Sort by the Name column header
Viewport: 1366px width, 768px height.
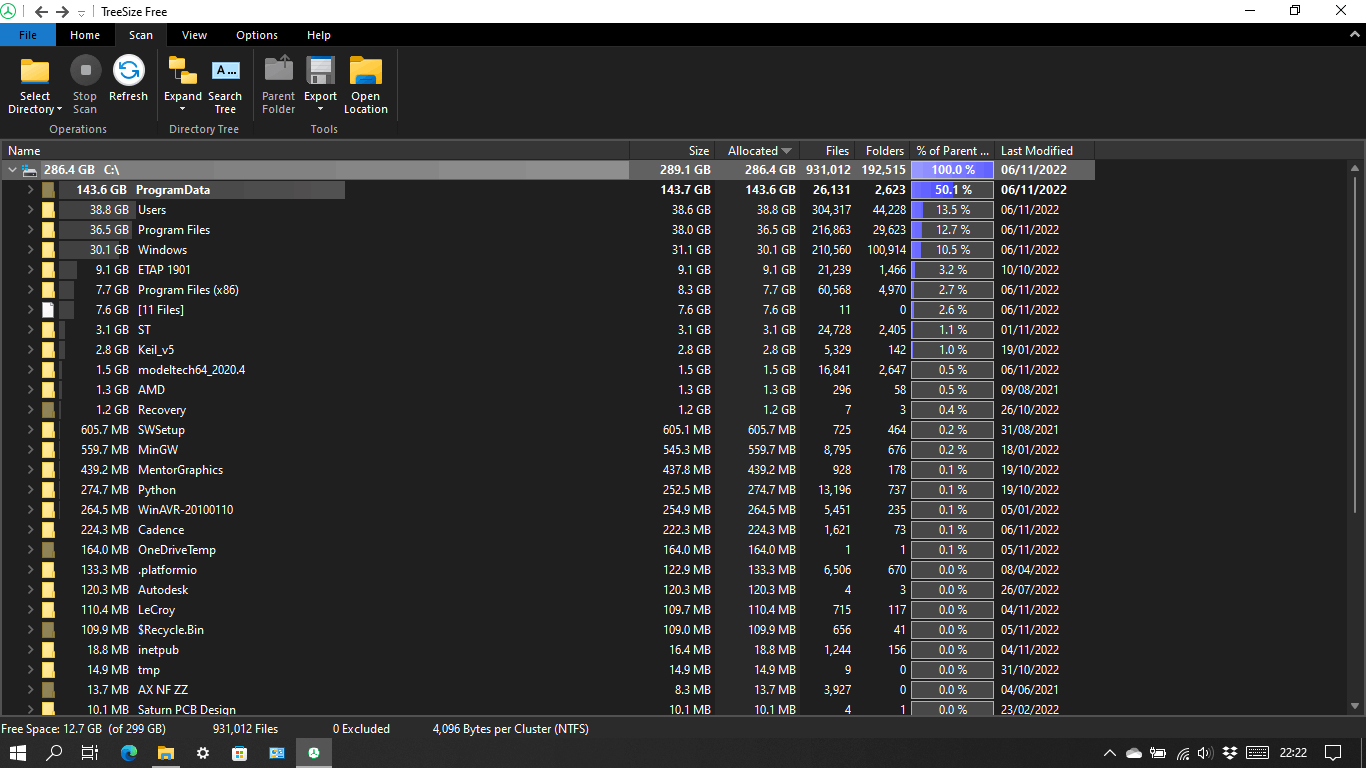[315, 151]
